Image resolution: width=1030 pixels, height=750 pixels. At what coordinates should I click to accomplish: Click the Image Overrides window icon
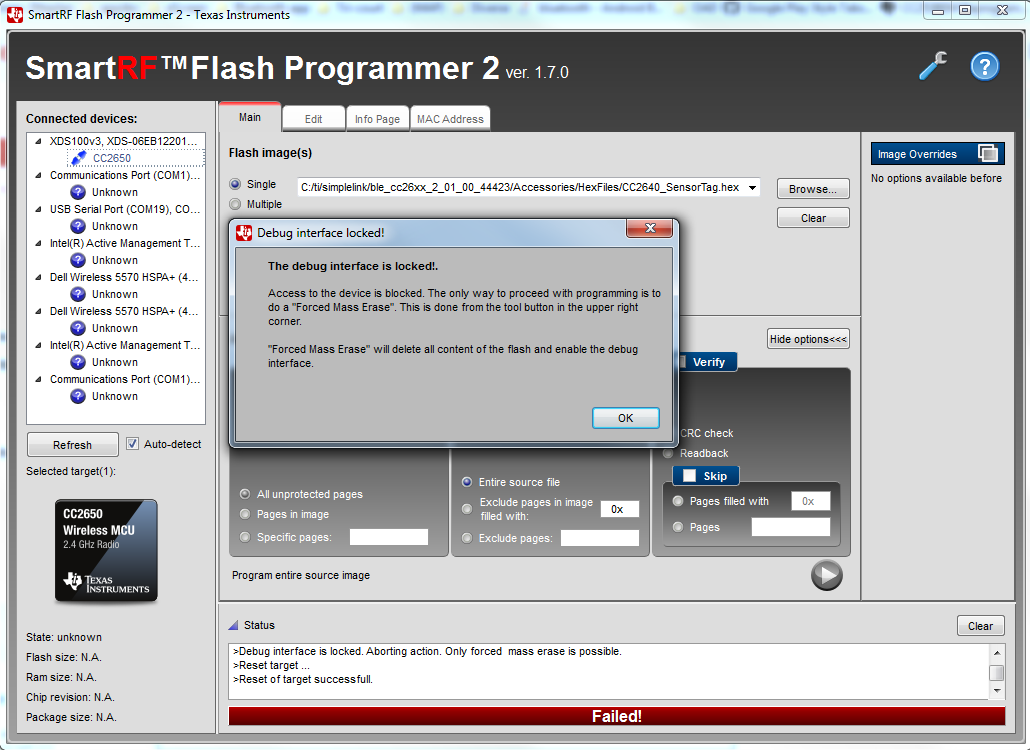tap(988, 154)
